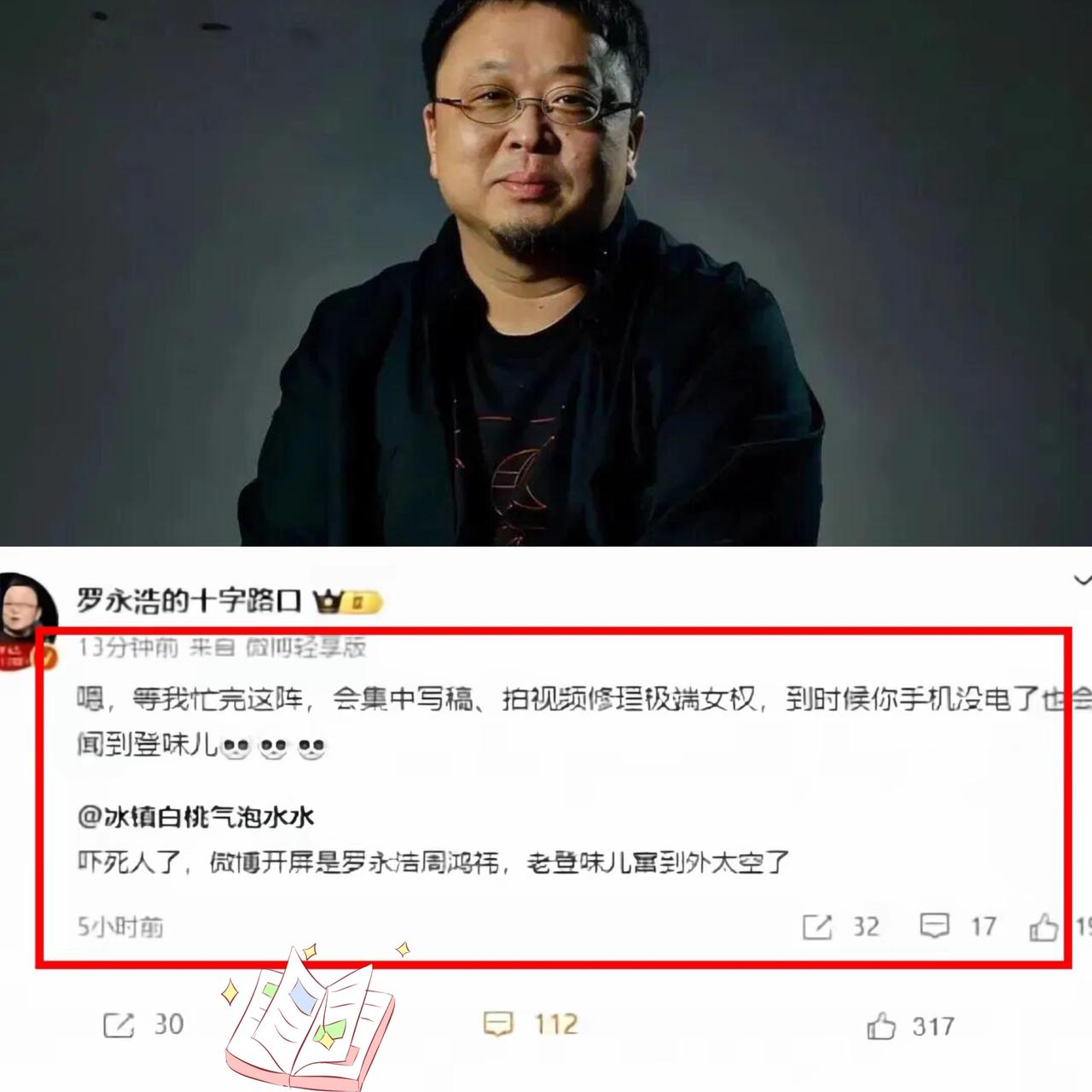The image size is (1092, 1092).
Task: Click the first panda emoji
Action: click(235, 748)
